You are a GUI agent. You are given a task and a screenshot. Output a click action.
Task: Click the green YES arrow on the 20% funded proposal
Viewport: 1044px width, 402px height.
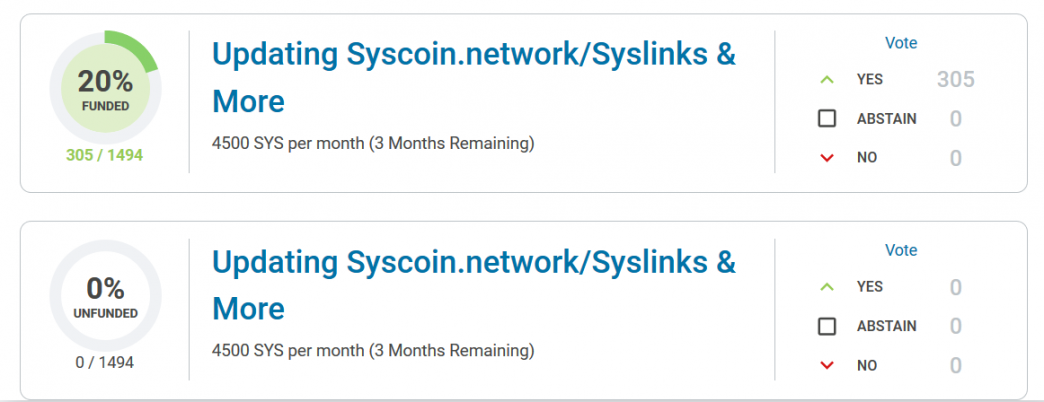[826, 79]
